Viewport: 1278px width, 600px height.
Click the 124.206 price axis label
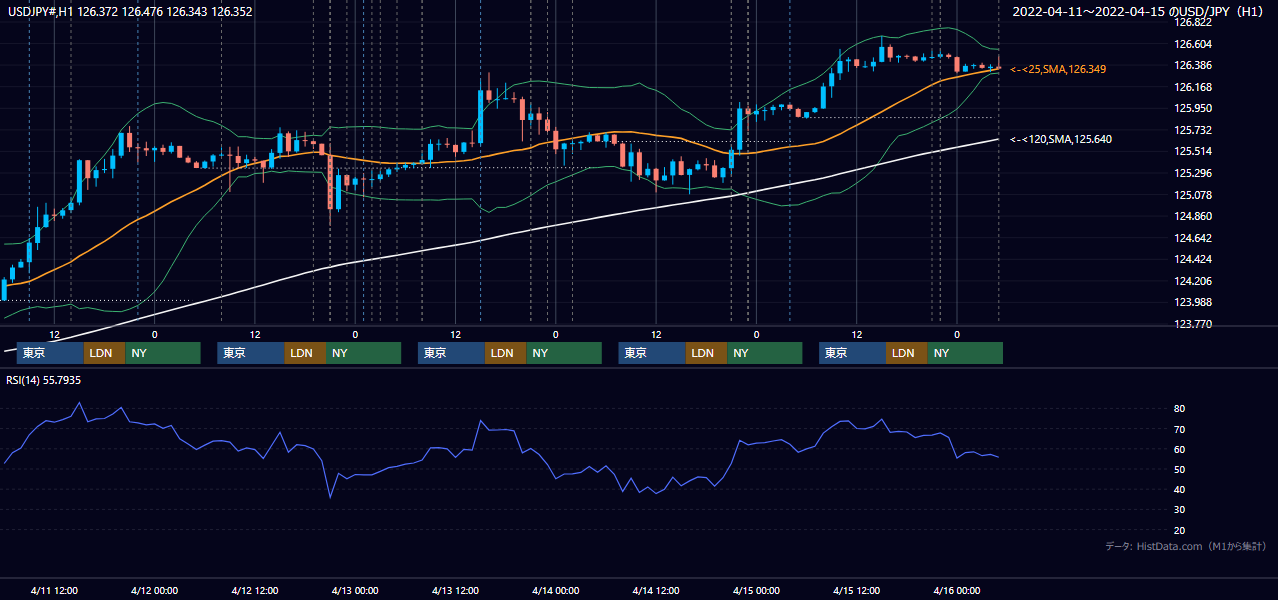[1193, 281]
